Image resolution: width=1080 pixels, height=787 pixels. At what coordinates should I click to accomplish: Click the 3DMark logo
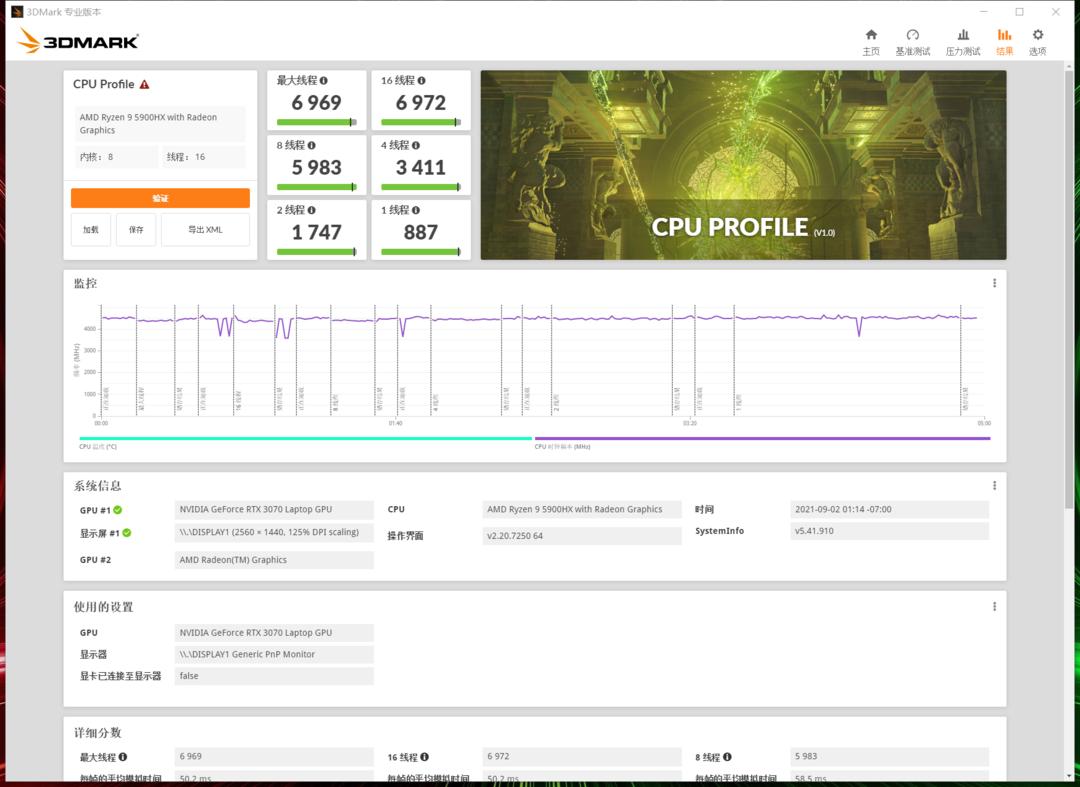tap(78, 41)
